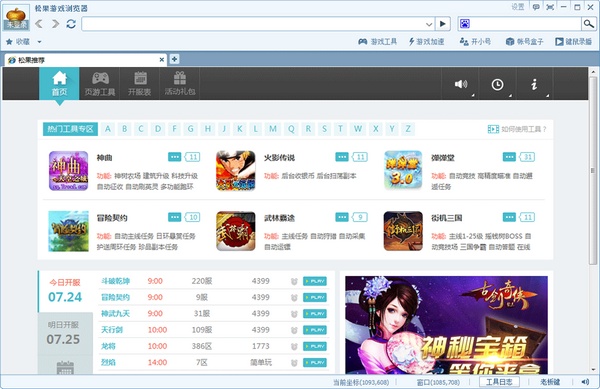Click the go/play button beside address bar

(x=443, y=24)
